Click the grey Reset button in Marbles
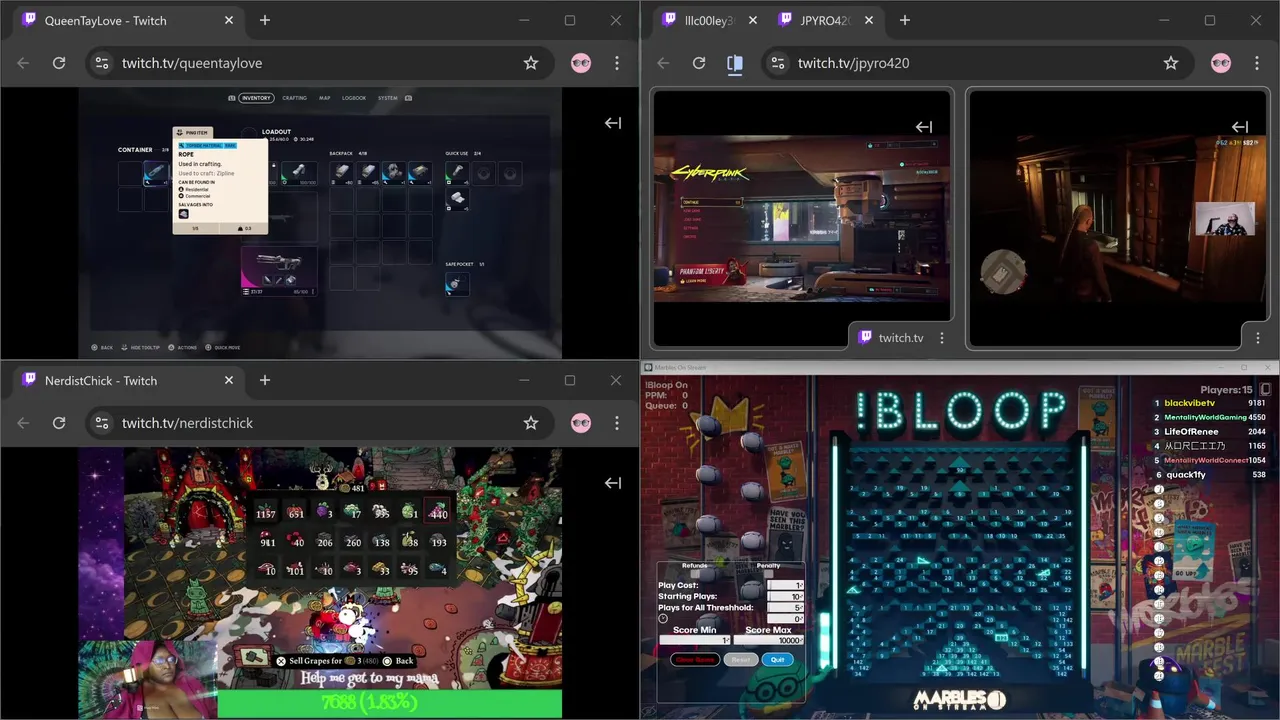 741,659
